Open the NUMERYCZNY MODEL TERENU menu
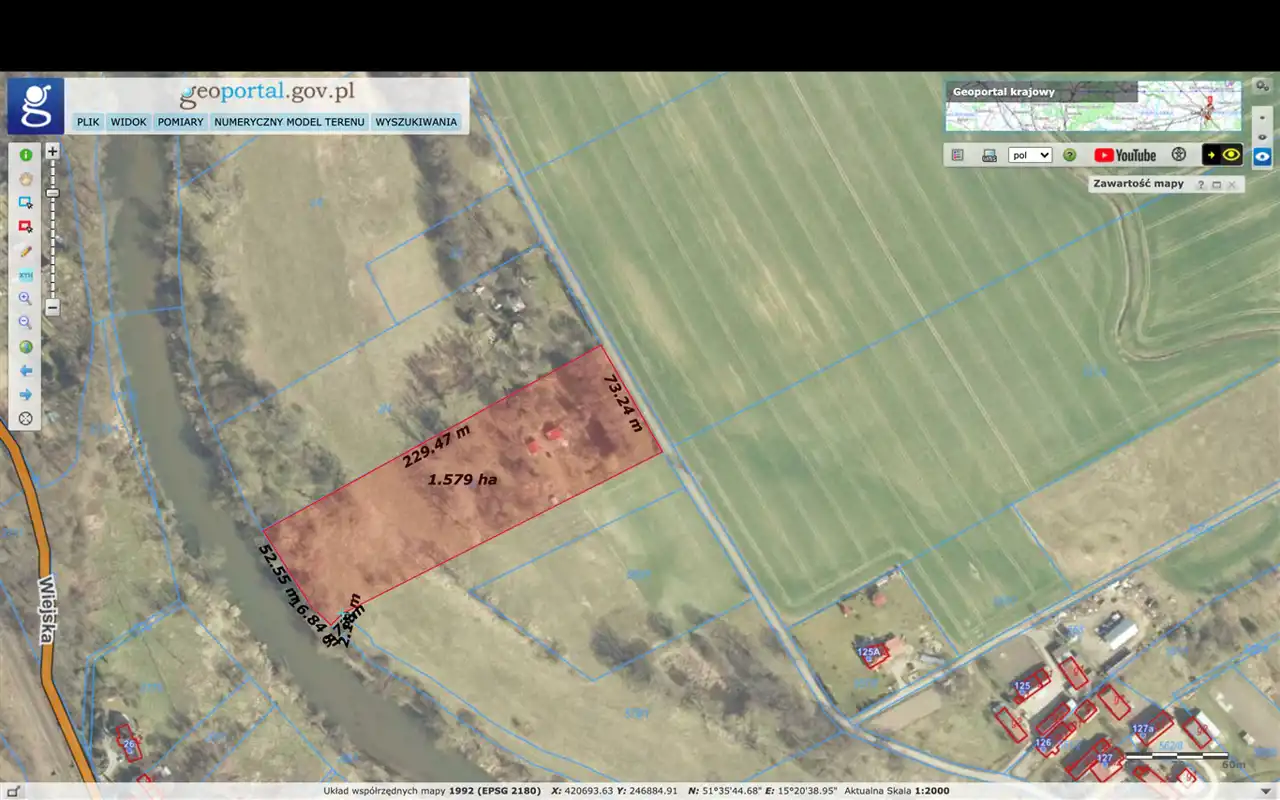Viewport: 1280px width, 800px height. (x=289, y=122)
